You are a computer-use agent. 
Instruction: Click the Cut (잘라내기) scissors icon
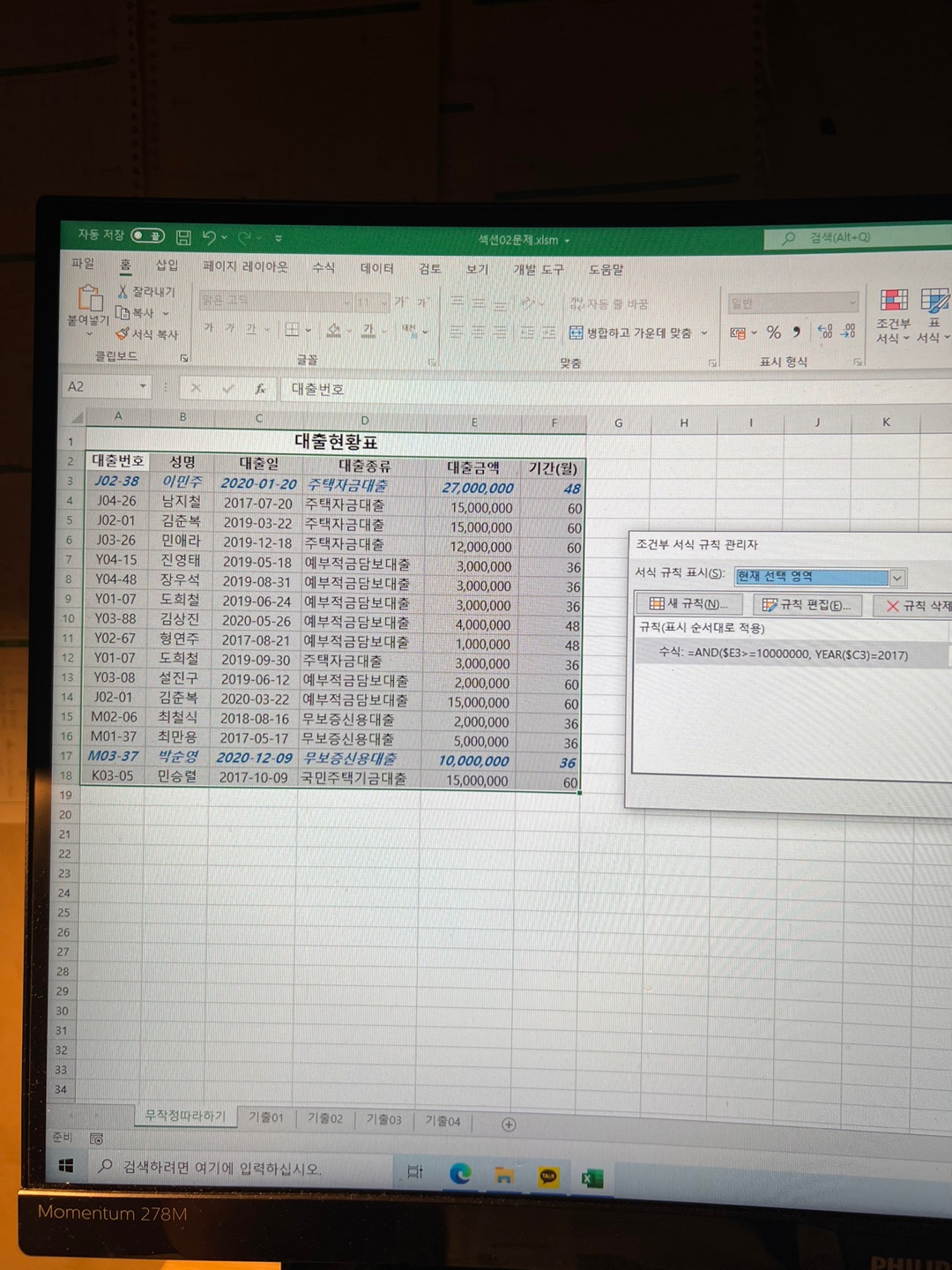[123, 291]
